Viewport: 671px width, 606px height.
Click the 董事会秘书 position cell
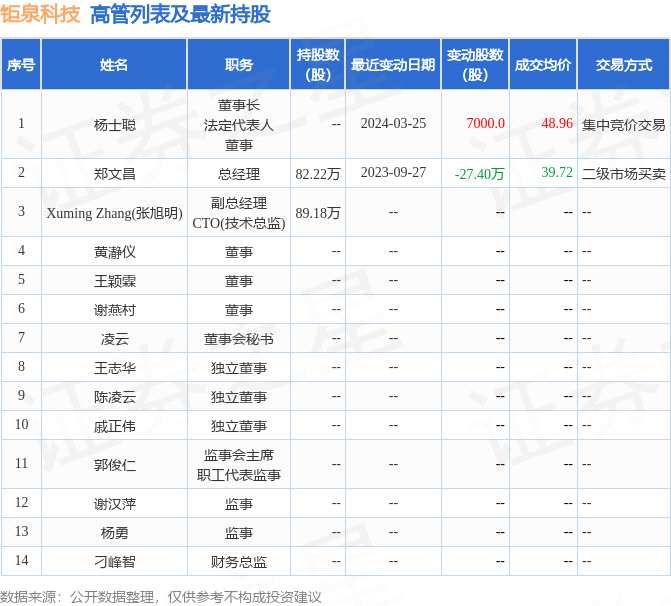click(x=238, y=339)
